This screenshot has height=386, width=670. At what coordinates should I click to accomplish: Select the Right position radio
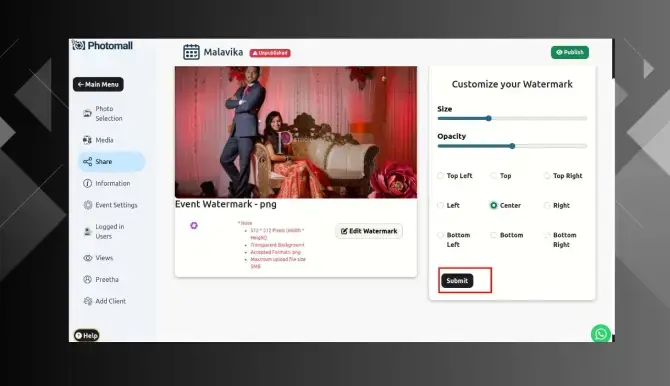[x=547, y=206]
